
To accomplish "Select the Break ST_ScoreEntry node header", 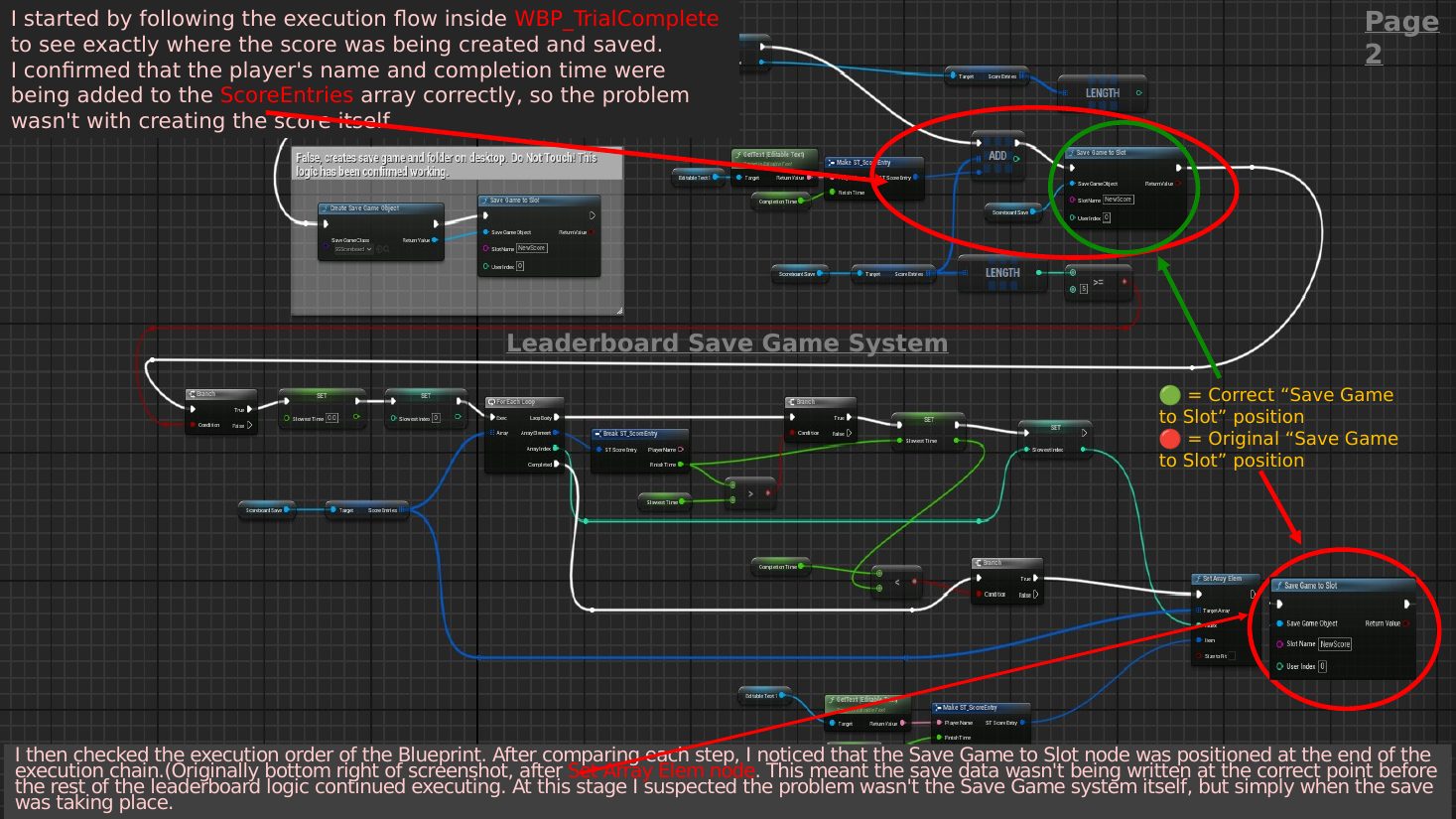I will 640,434.
